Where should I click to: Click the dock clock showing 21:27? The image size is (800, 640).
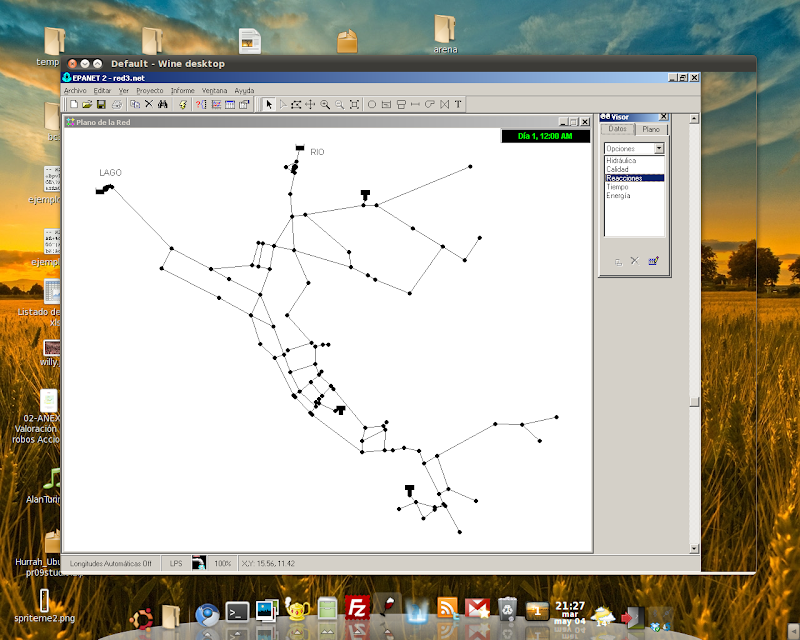click(570, 612)
